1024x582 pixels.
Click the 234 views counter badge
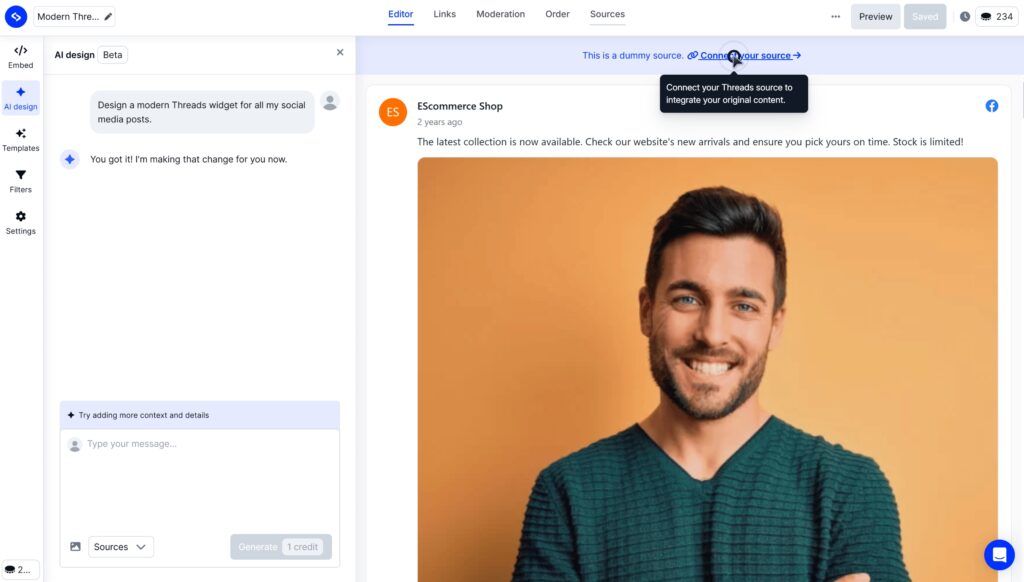click(996, 16)
